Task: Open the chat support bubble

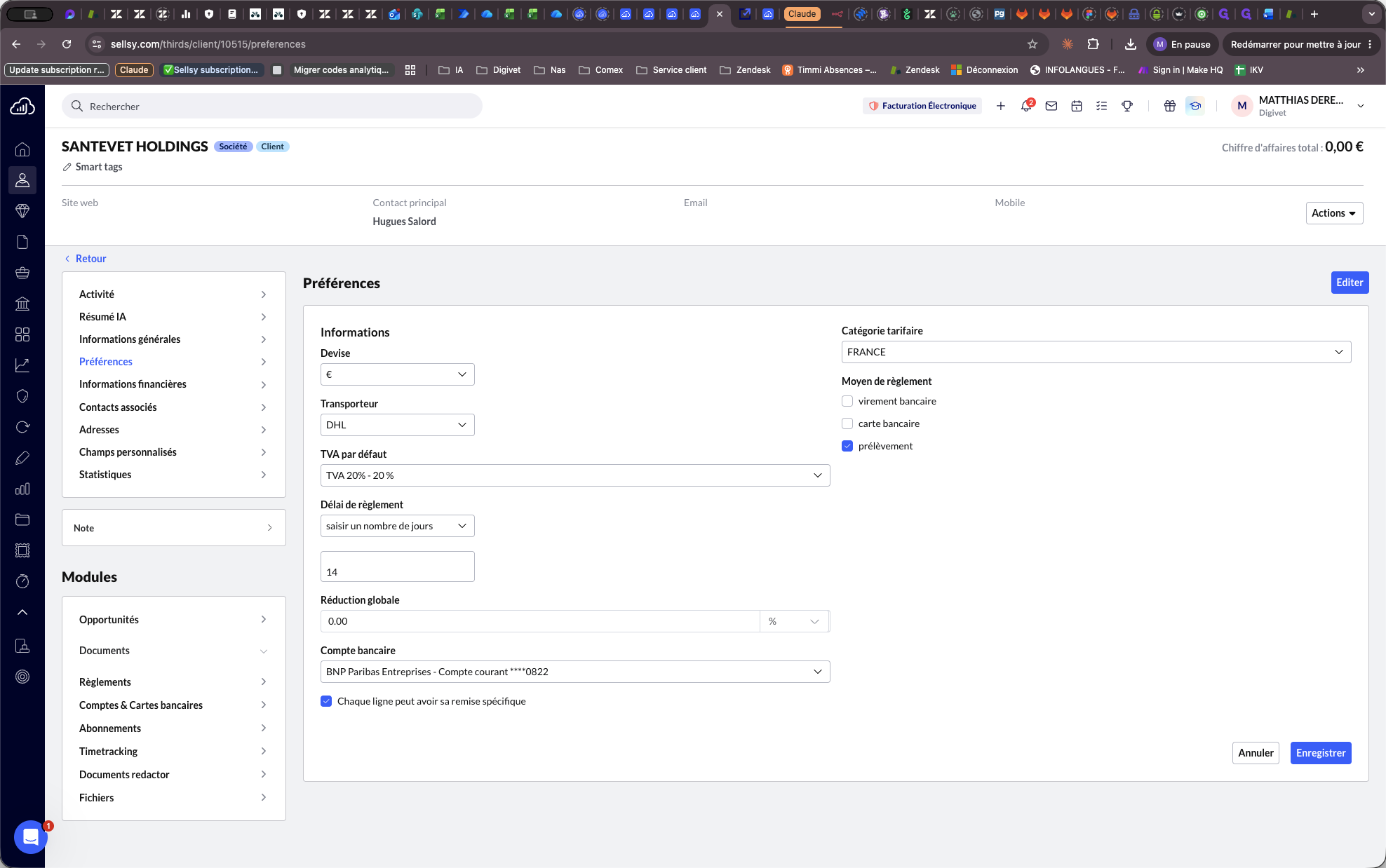Action: click(x=31, y=836)
